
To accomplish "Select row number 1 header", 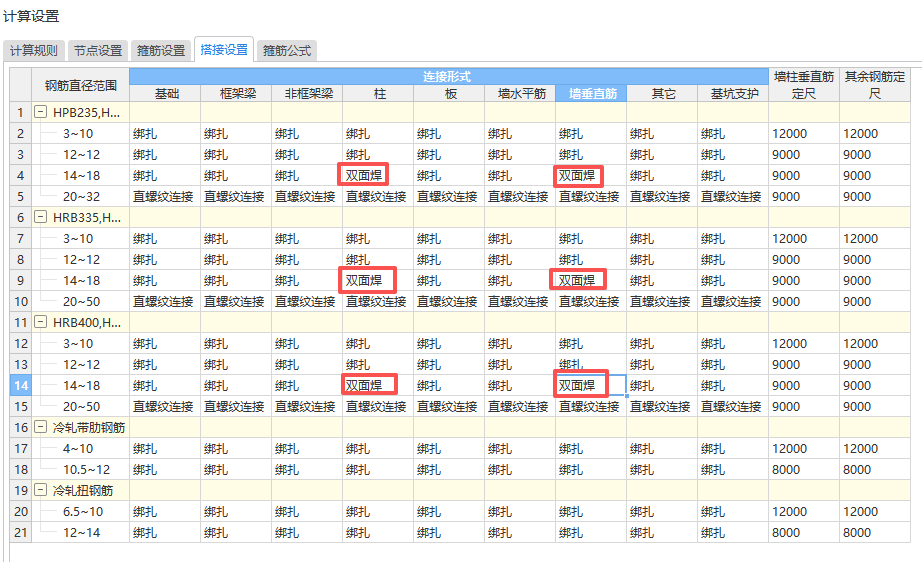I will click(x=21, y=112).
